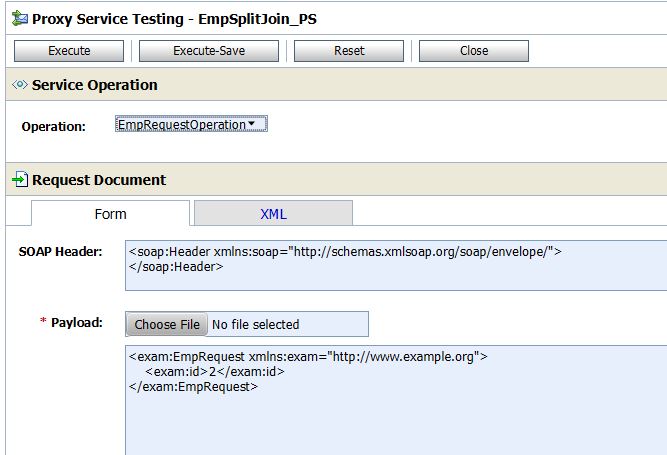Click the Request Document section heading
Screen dimensions: 667x455
(x=99, y=180)
